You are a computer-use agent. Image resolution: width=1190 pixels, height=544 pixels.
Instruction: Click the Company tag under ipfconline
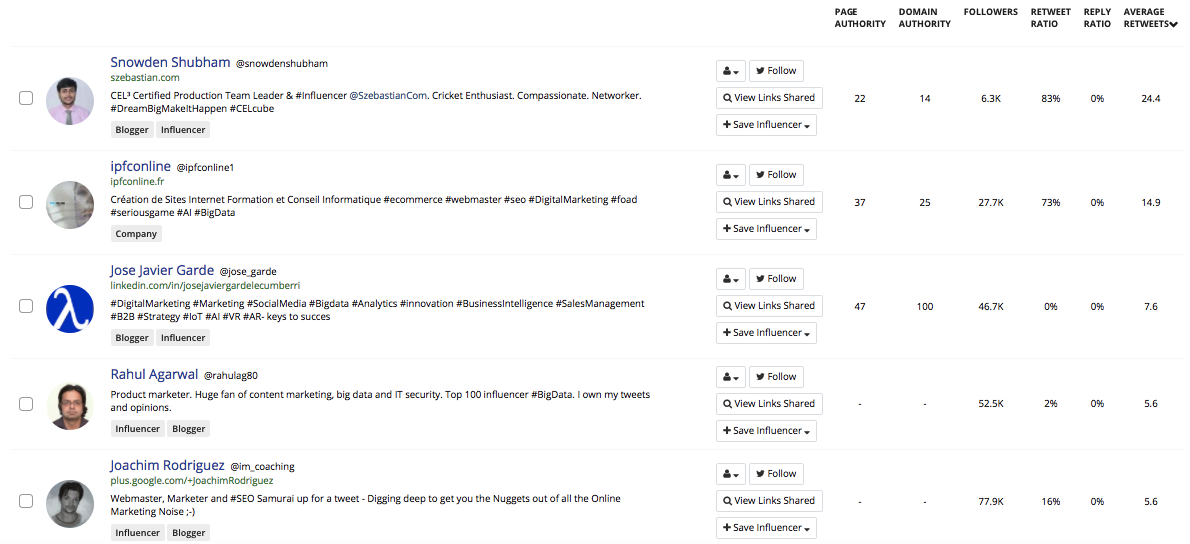[136, 234]
